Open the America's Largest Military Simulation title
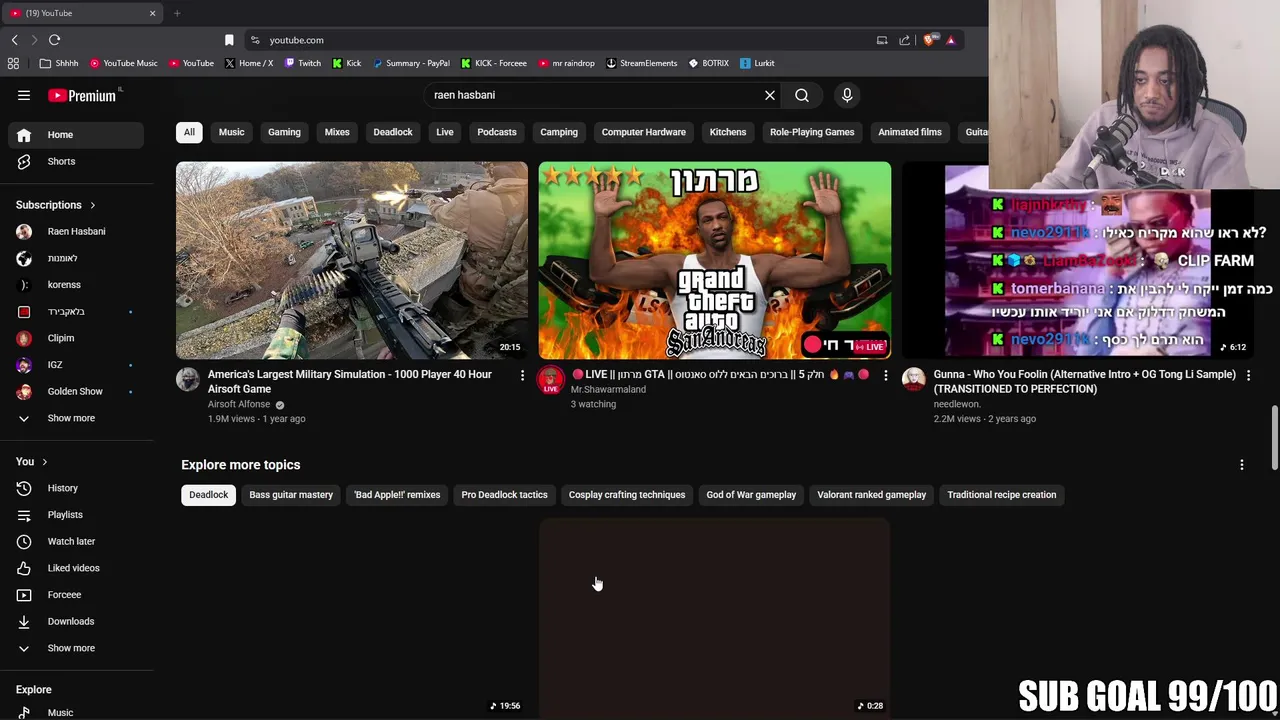The height and width of the screenshot is (720, 1280). 349,381
